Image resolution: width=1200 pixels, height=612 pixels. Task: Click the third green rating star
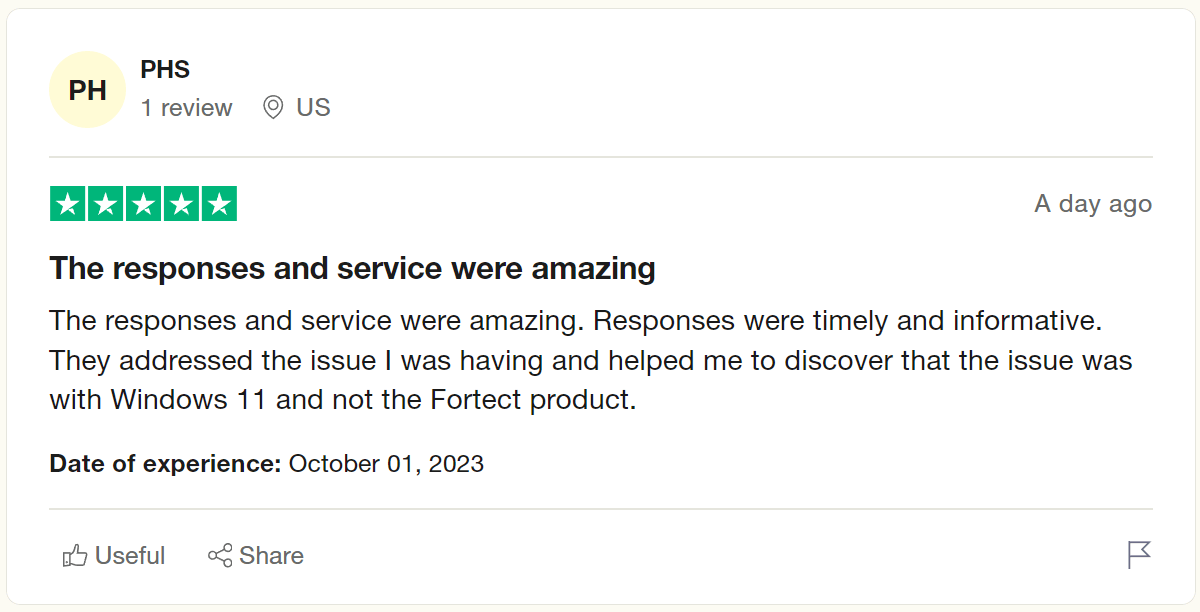coord(143,204)
